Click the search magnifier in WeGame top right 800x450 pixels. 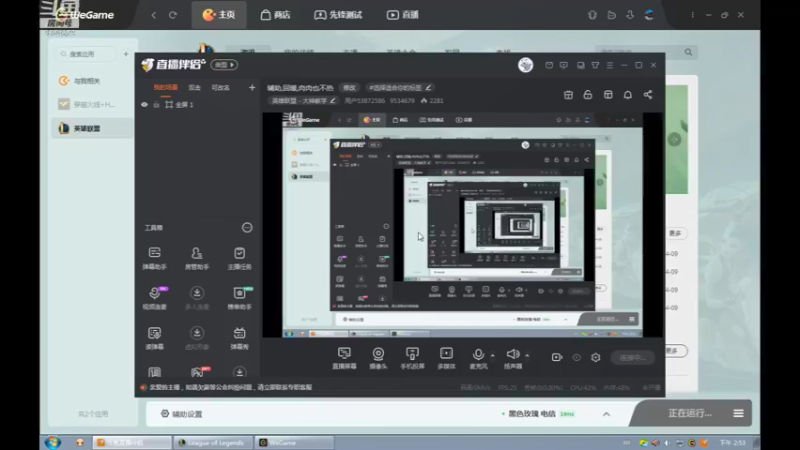pyautogui.click(x=688, y=52)
